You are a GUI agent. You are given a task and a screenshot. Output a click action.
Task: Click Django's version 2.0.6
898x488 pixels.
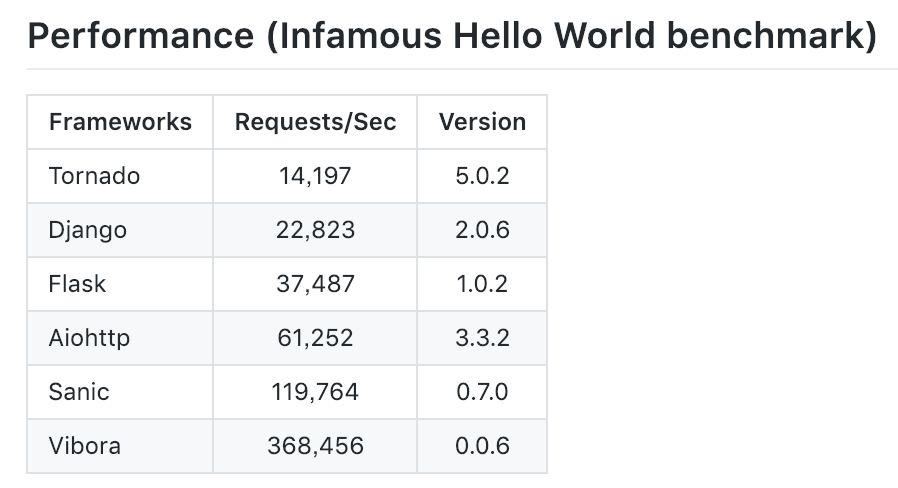[482, 230]
